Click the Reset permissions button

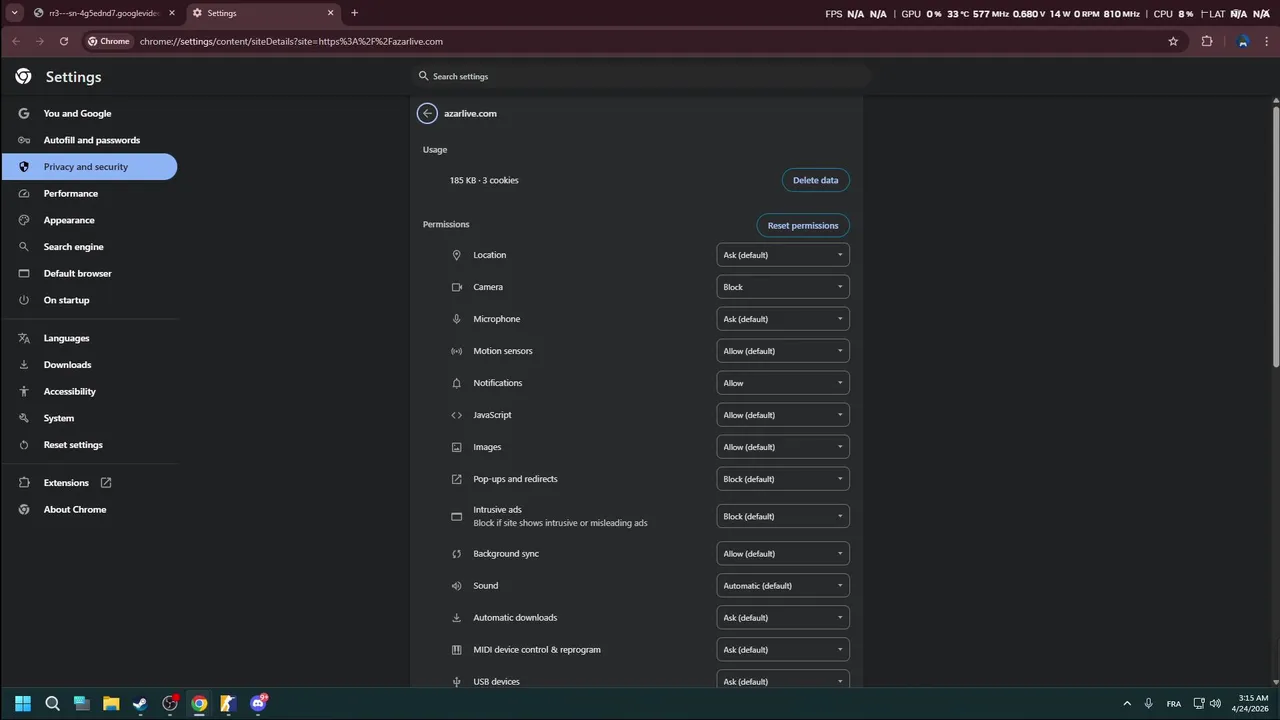(802, 225)
